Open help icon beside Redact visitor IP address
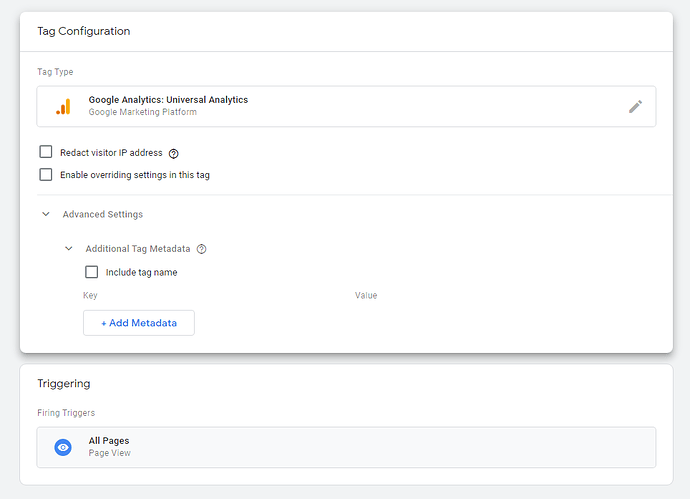This screenshot has height=499, width=690. (x=174, y=153)
